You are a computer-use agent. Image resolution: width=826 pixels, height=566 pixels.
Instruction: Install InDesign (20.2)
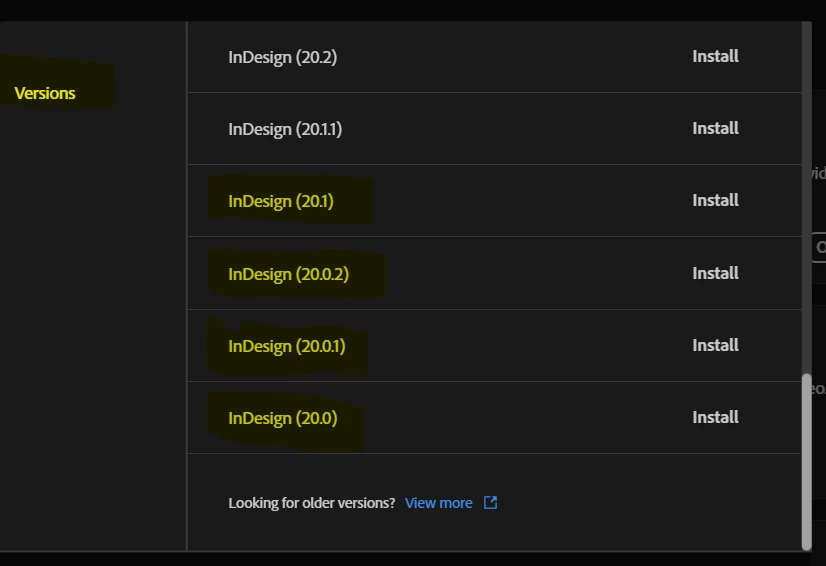pos(715,56)
